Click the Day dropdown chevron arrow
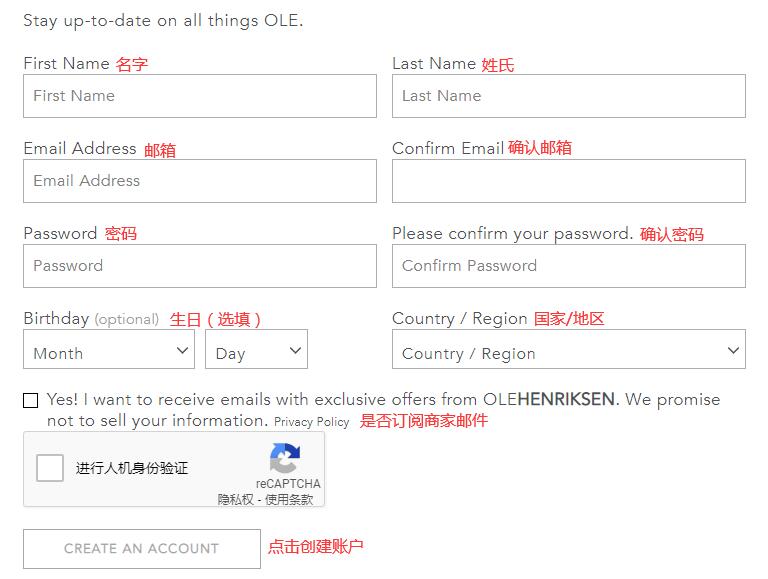 click(295, 350)
